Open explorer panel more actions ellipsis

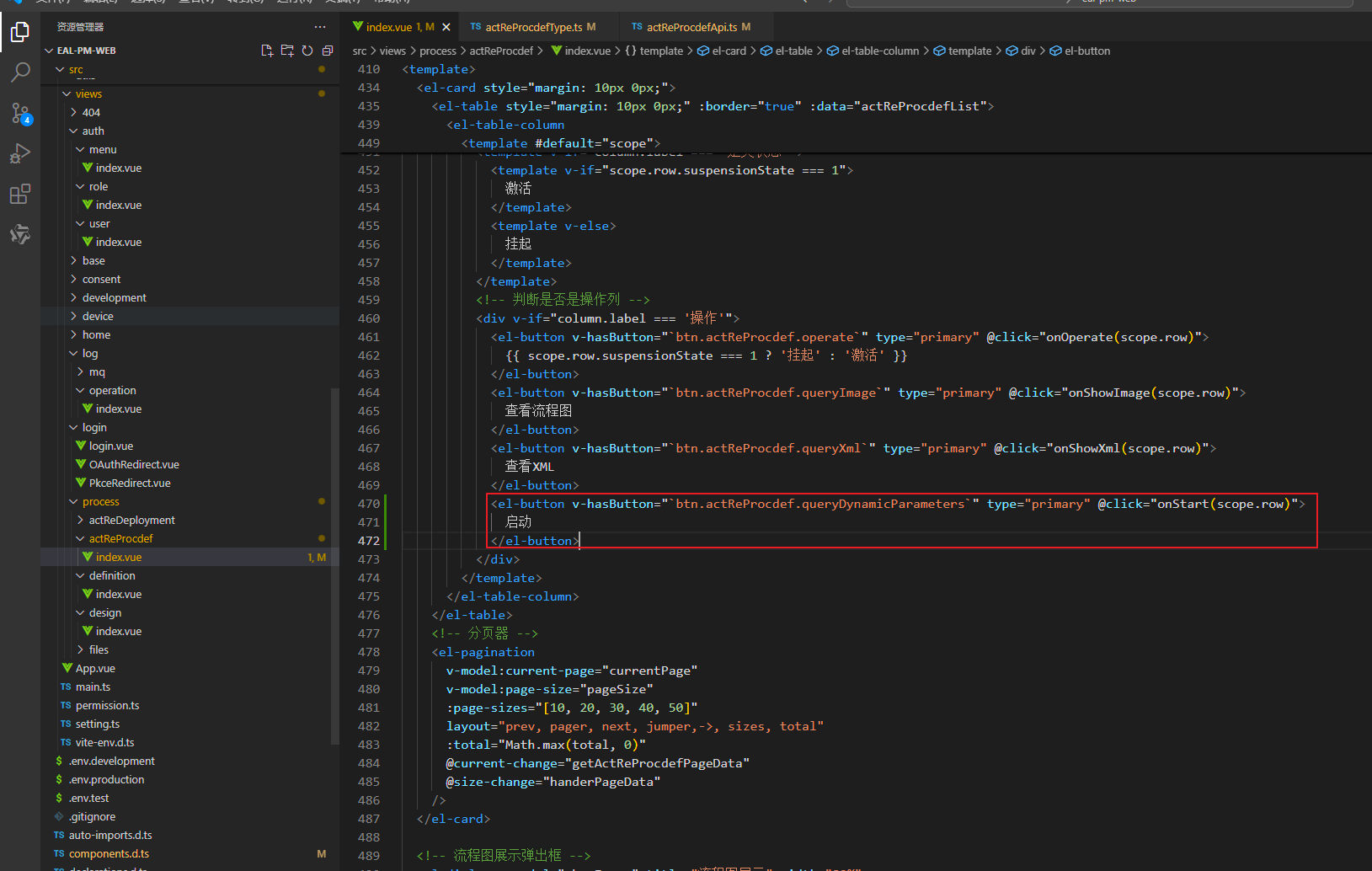320,27
